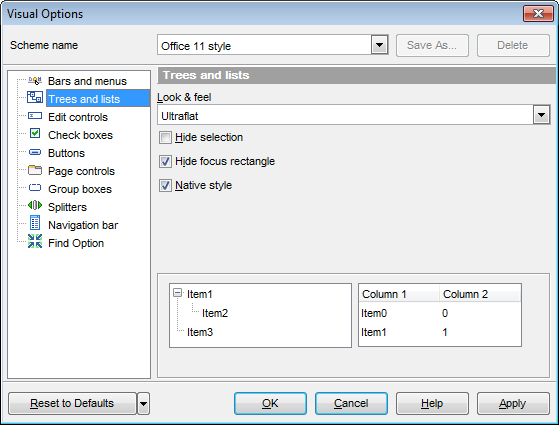This screenshot has height=425, width=559.
Task: Go to Buttons settings
Action: coord(66,153)
